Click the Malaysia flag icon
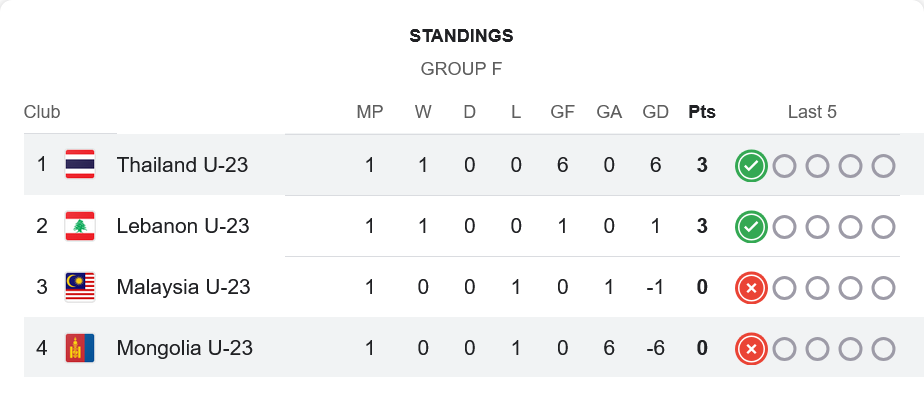This screenshot has height=396, width=924. pos(80,287)
